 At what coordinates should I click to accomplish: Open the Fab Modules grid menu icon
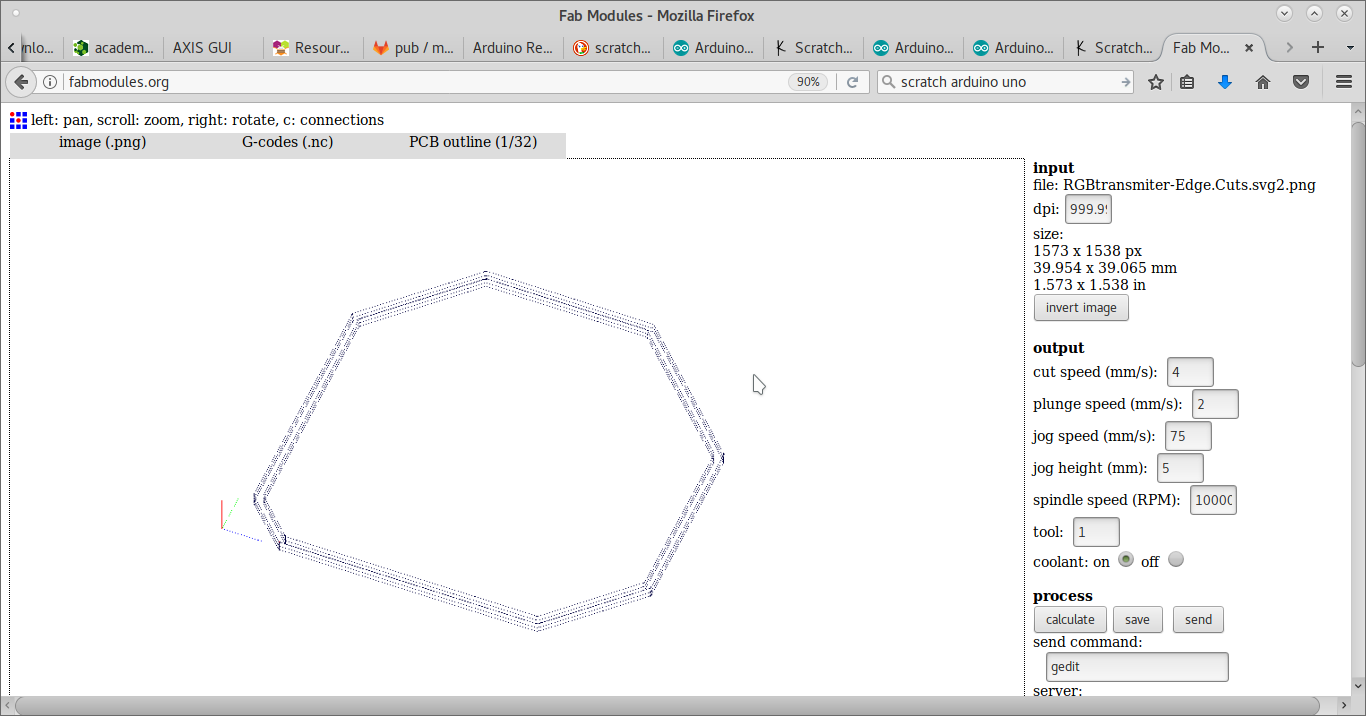19,120
